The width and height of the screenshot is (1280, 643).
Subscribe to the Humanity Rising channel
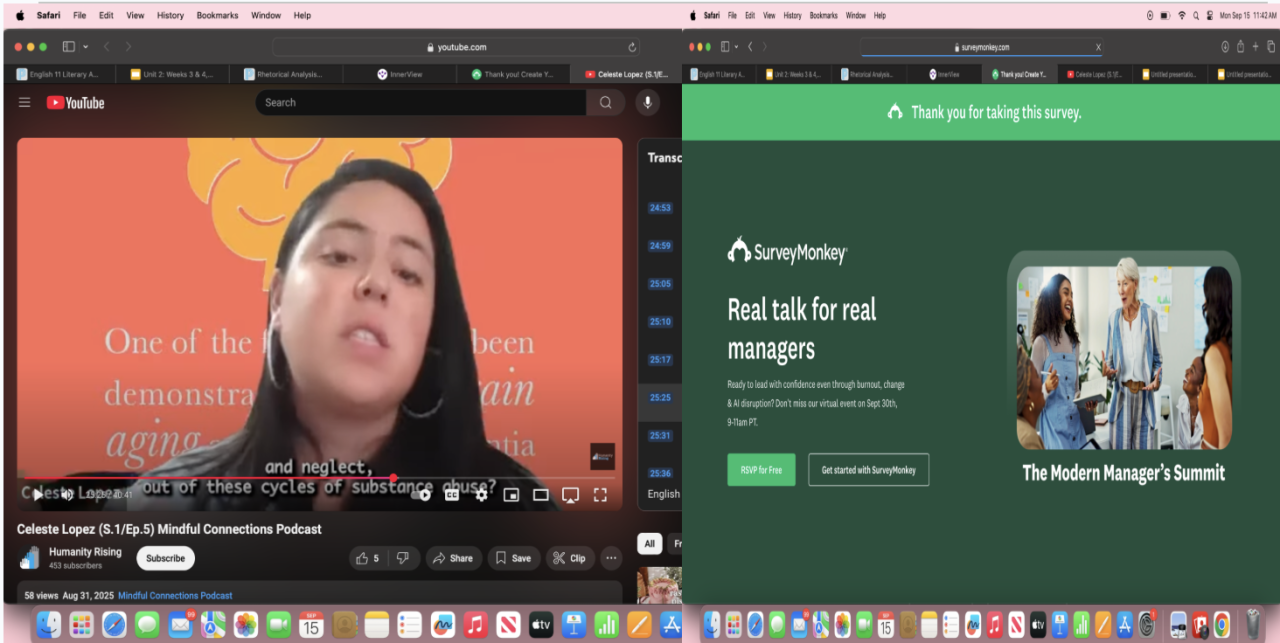(x=165, y=558)
